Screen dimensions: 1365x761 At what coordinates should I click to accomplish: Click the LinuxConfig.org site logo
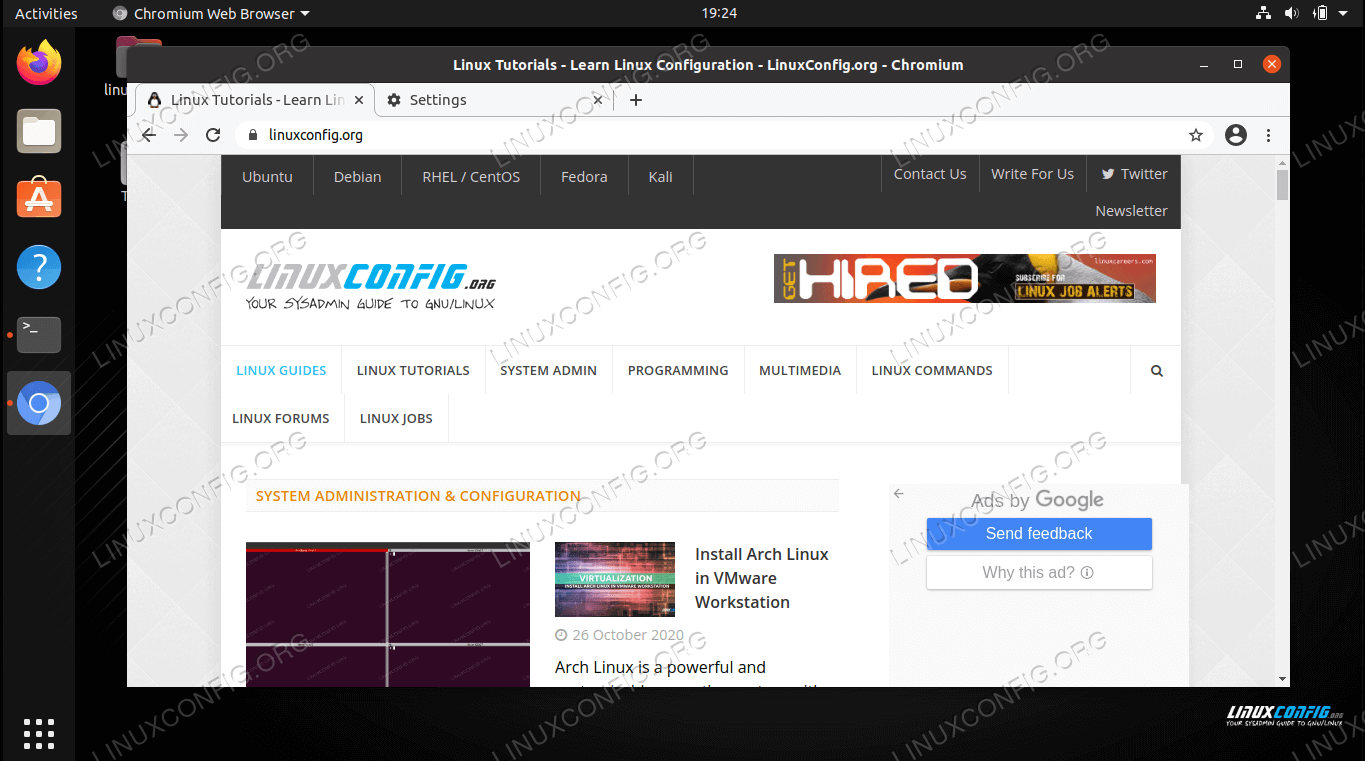[371, 284]
